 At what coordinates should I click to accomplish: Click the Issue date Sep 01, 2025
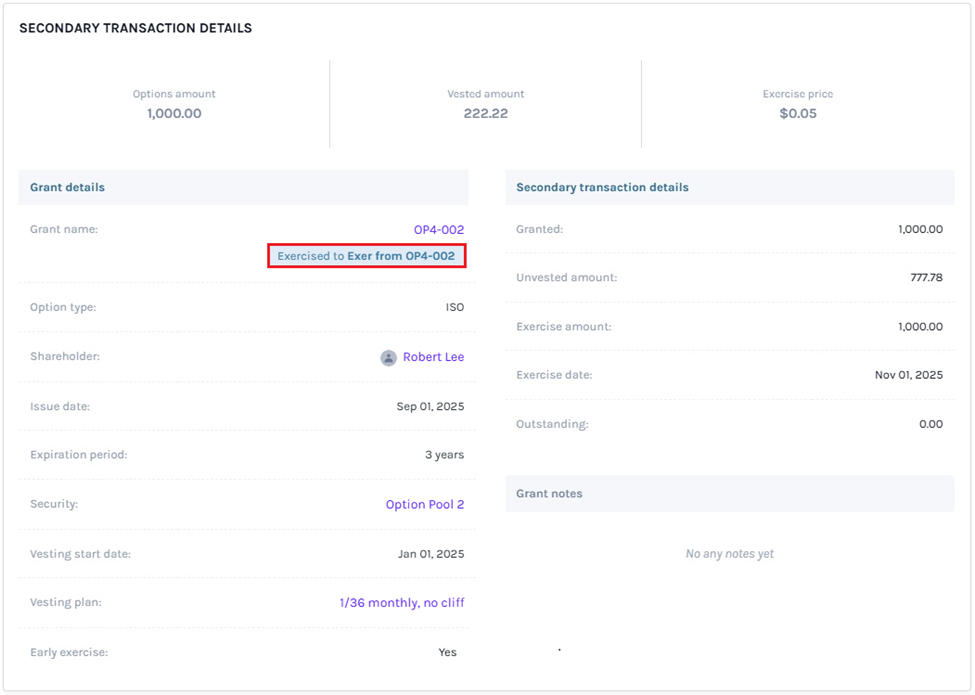pos(431,406)
